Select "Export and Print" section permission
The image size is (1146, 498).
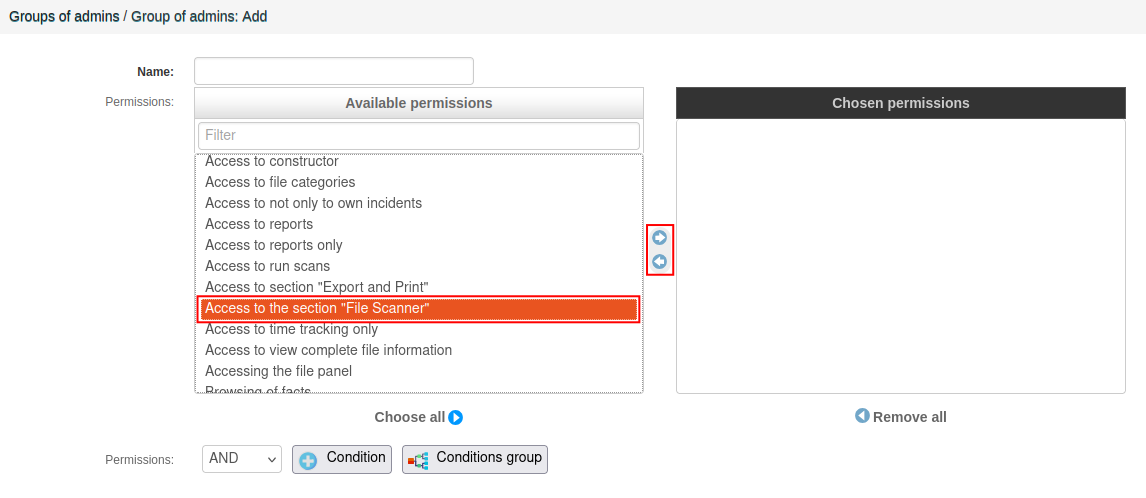[x=316, y=287]
